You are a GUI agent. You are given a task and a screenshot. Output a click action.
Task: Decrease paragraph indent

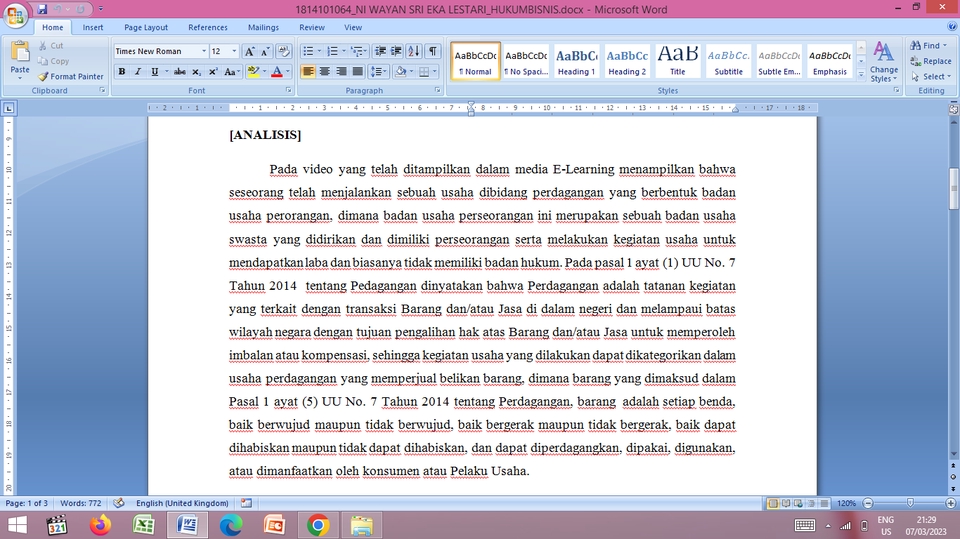click(380, 51)
